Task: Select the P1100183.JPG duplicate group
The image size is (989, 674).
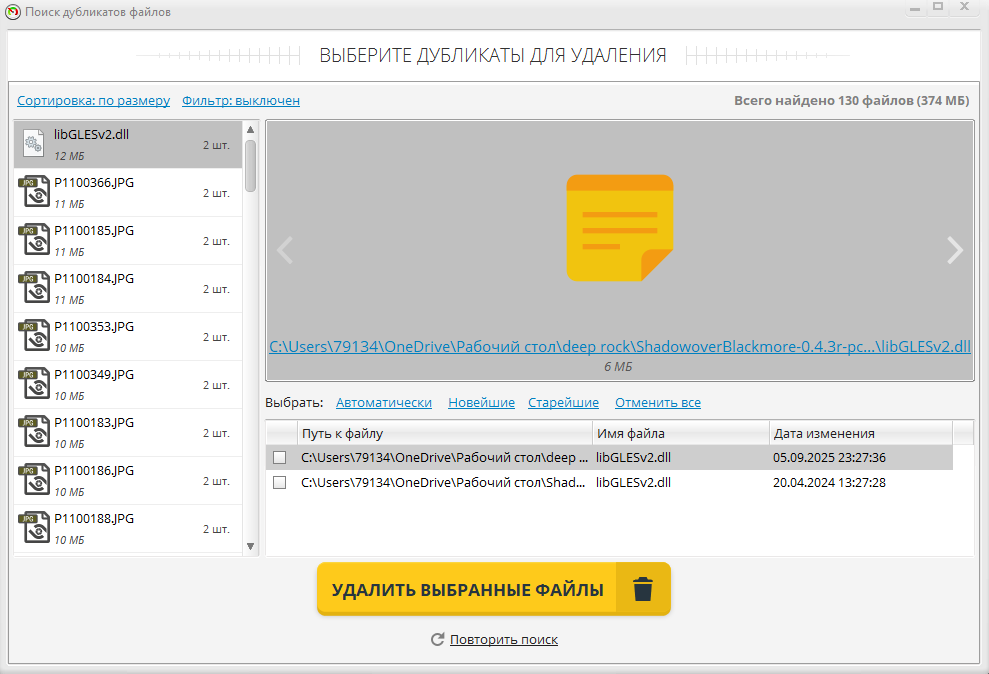Action: click(x=128, y=432)
